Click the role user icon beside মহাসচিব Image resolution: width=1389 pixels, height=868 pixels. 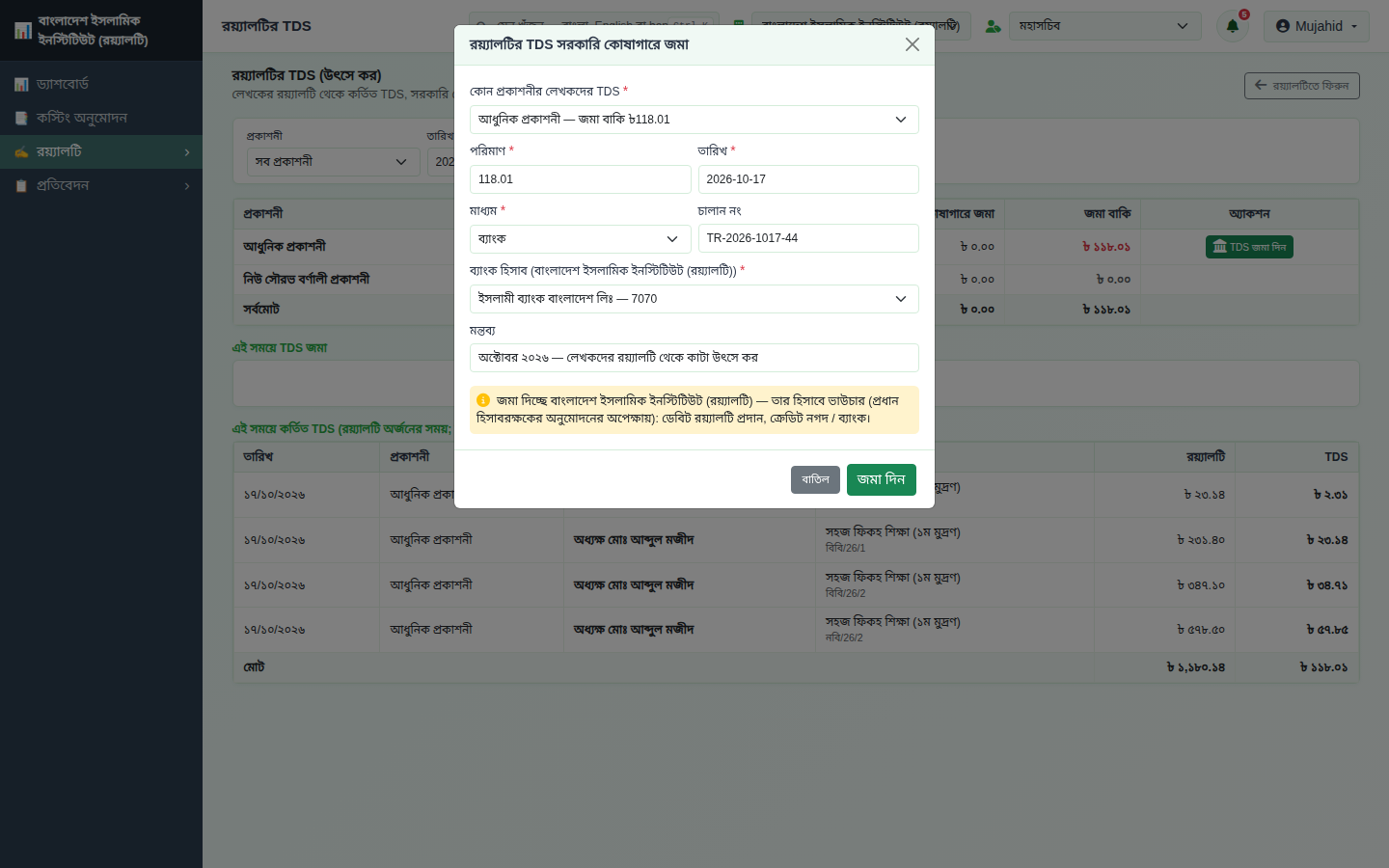point(993,26)
